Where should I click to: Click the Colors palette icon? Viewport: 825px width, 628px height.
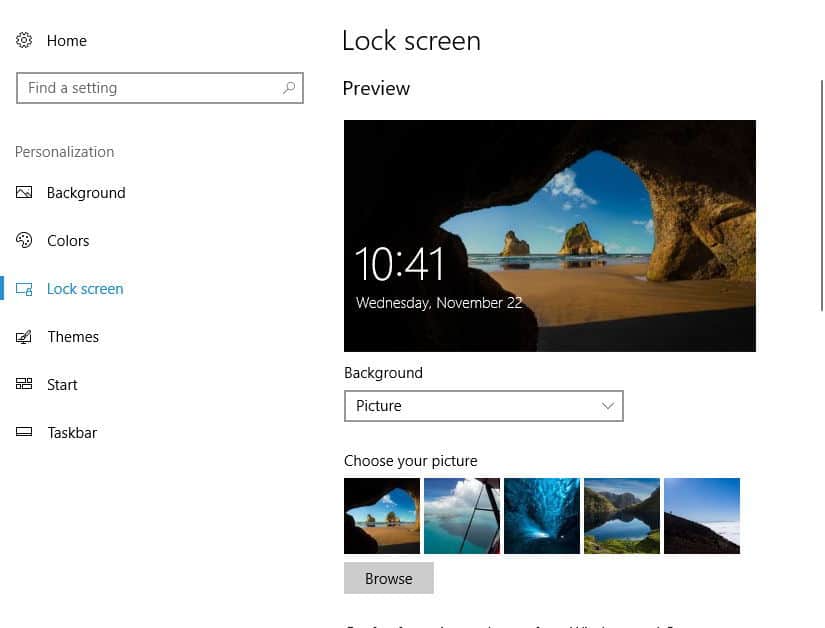tap(24, 240)
